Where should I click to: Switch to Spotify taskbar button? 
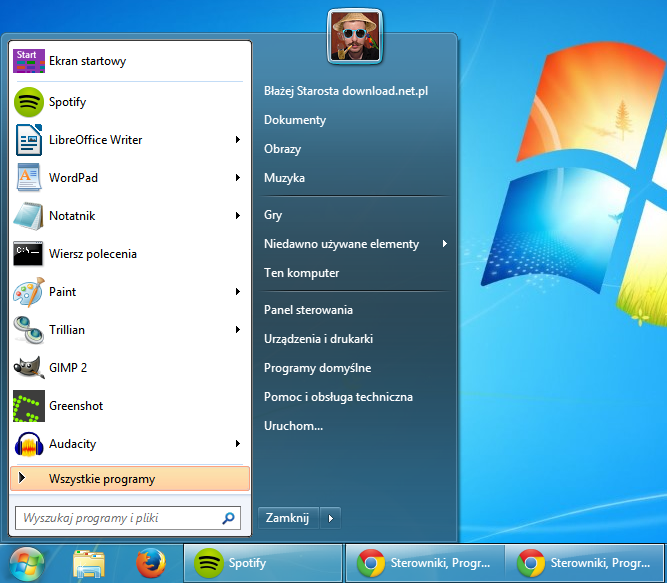coord(263,563)
